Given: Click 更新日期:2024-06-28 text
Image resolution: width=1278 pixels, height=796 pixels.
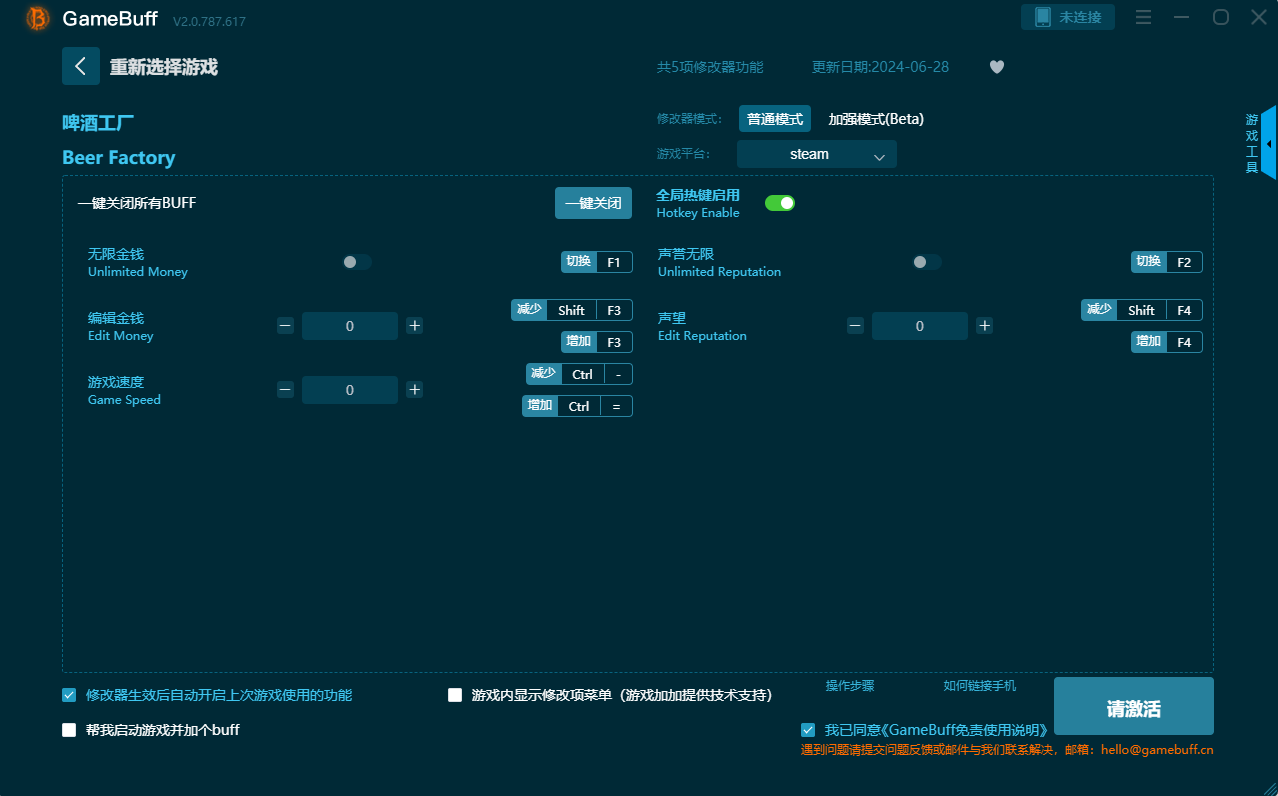Looking at the screenshot, I should click(x=881, y=67).
